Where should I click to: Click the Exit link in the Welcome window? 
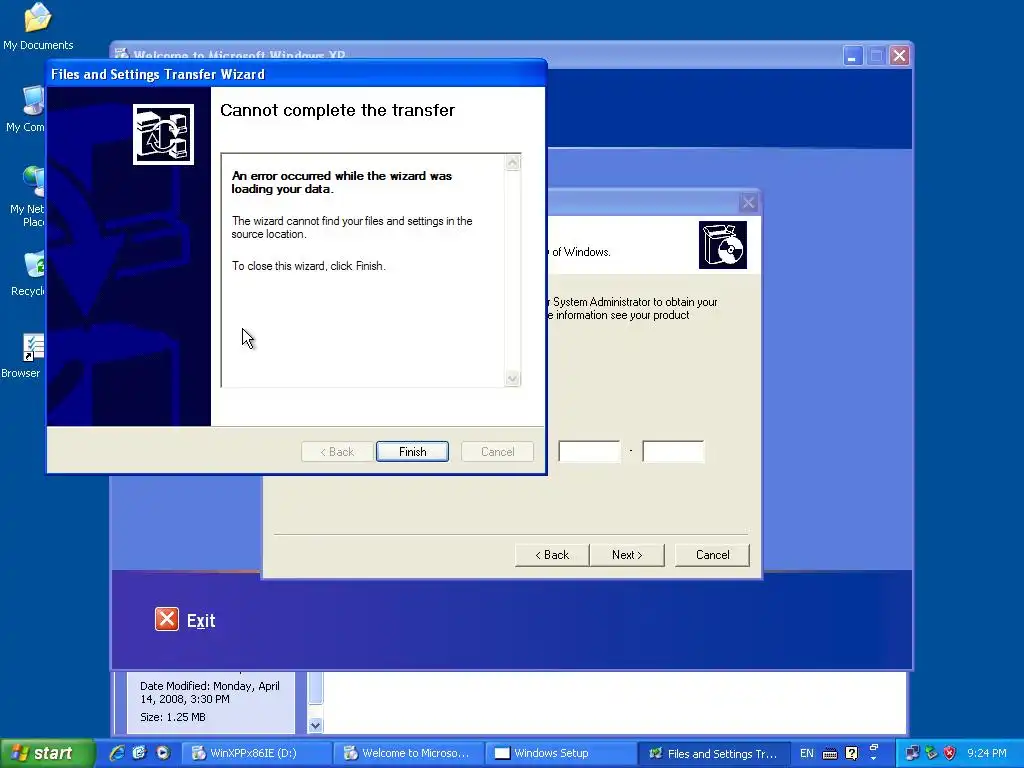[x=201, y=620]
